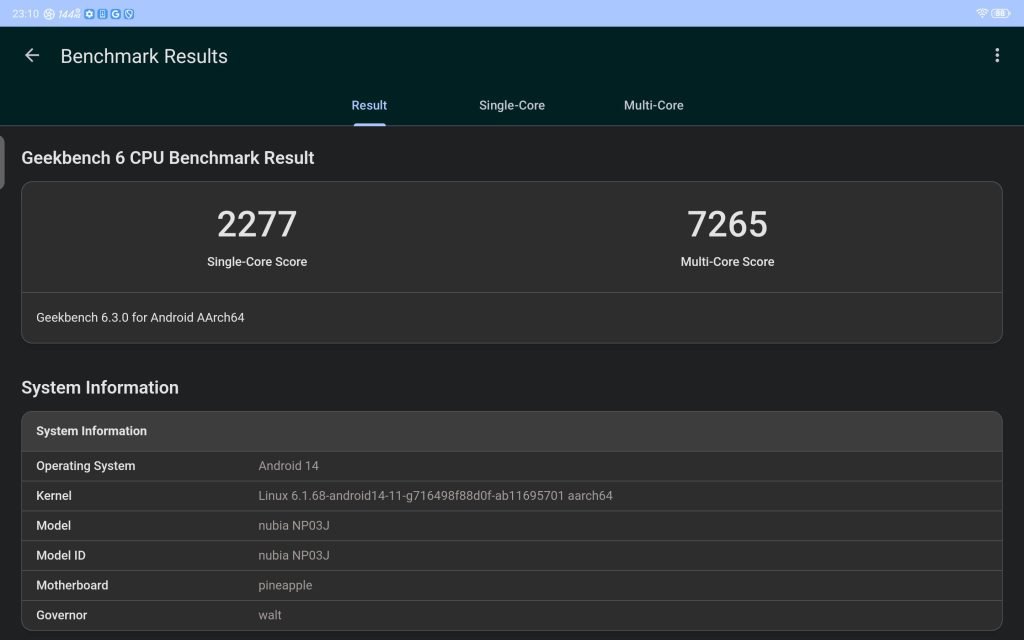Tap the Benchmark Results page title

pos(144,56)
